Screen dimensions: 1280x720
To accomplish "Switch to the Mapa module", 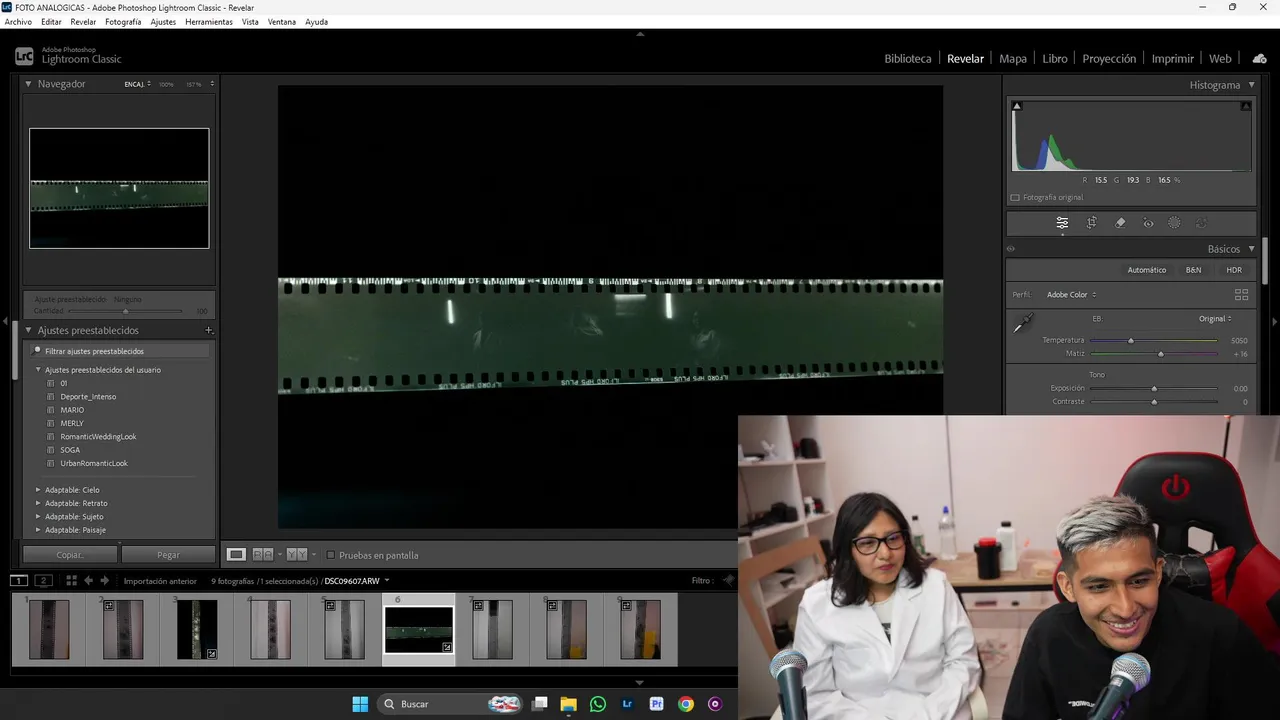I will coord(1013,59).
